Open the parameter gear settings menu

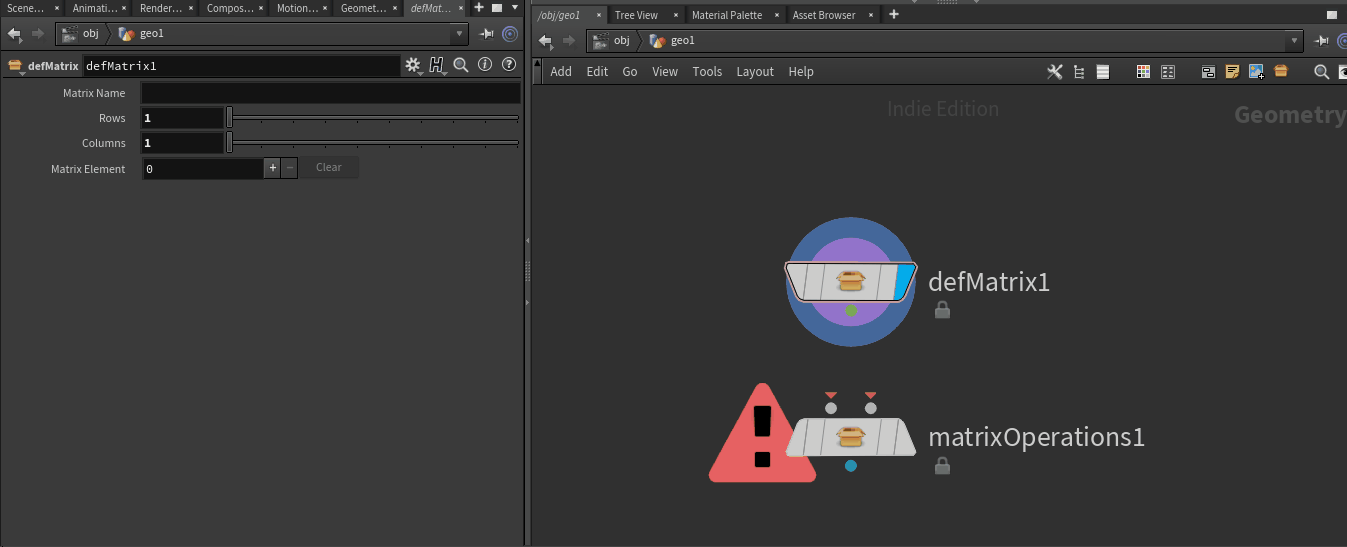pos(412,65)
